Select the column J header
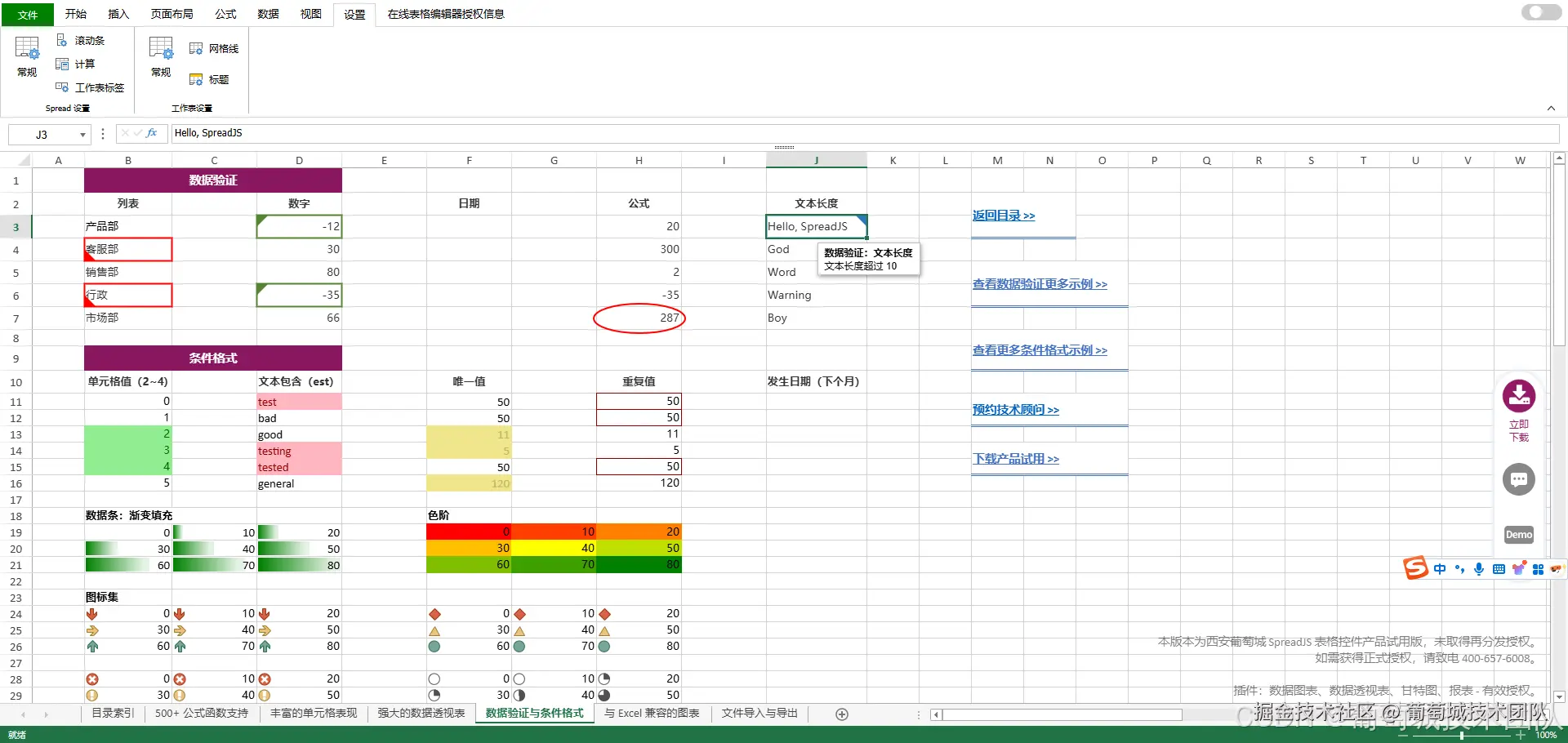Viewport: 1568px width, 743px height. pyautogui.click(x=817, y=160)
